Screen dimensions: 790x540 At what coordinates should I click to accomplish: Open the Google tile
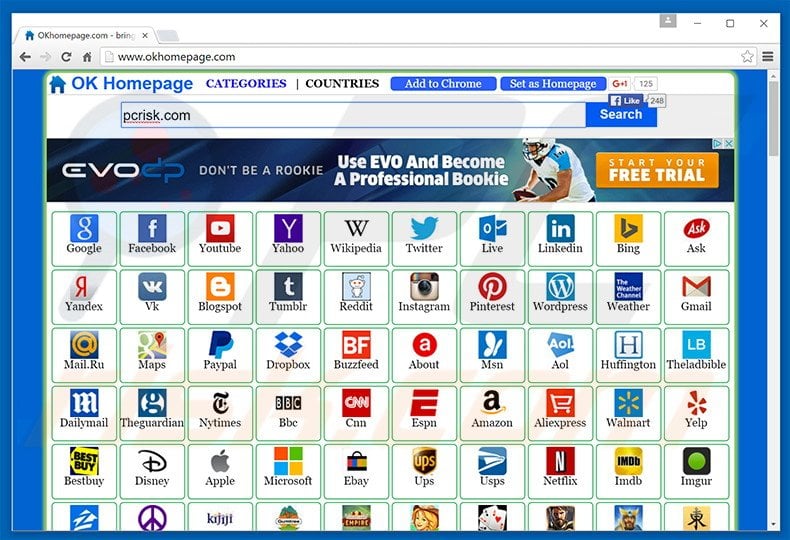tap(84, 239)
